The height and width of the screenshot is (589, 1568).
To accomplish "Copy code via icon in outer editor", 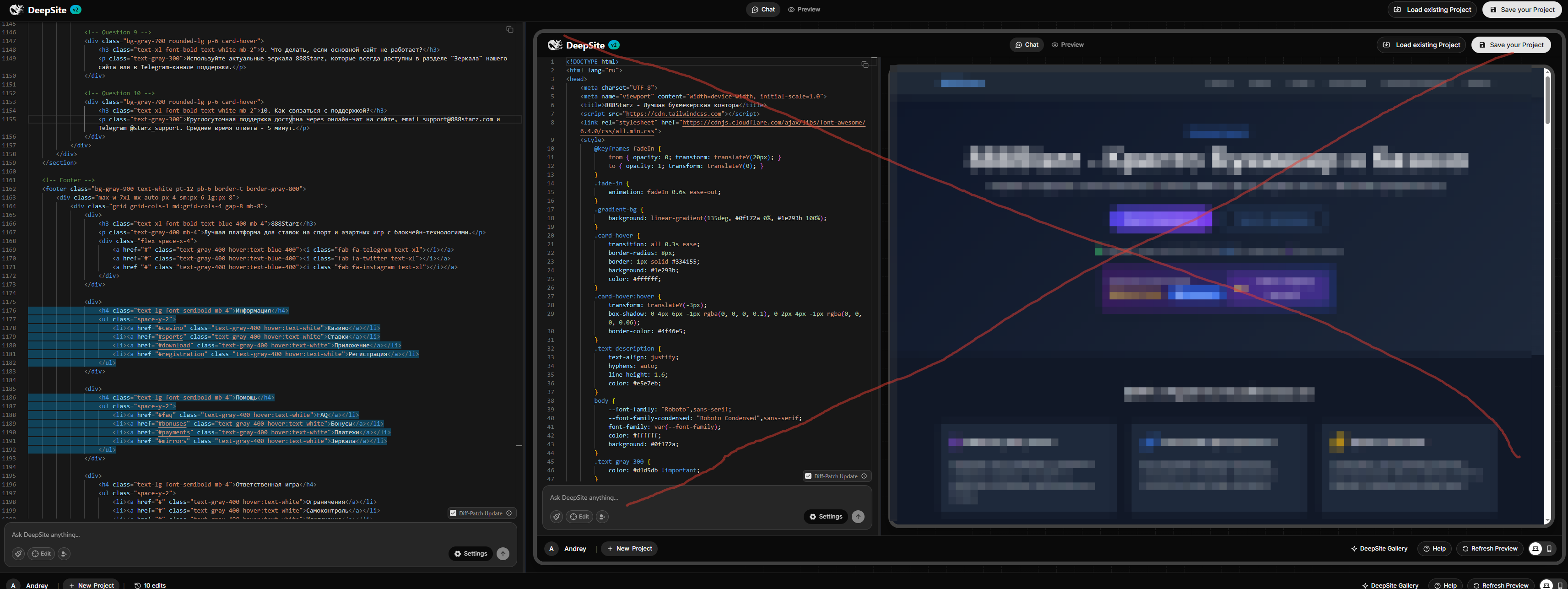I will click(509, 29).
